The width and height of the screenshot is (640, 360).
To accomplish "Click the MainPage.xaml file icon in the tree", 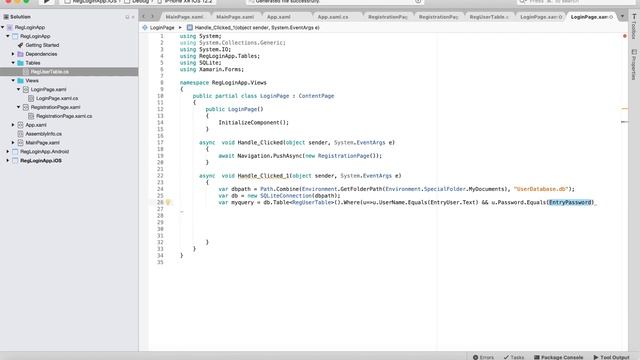I will 20,142.
